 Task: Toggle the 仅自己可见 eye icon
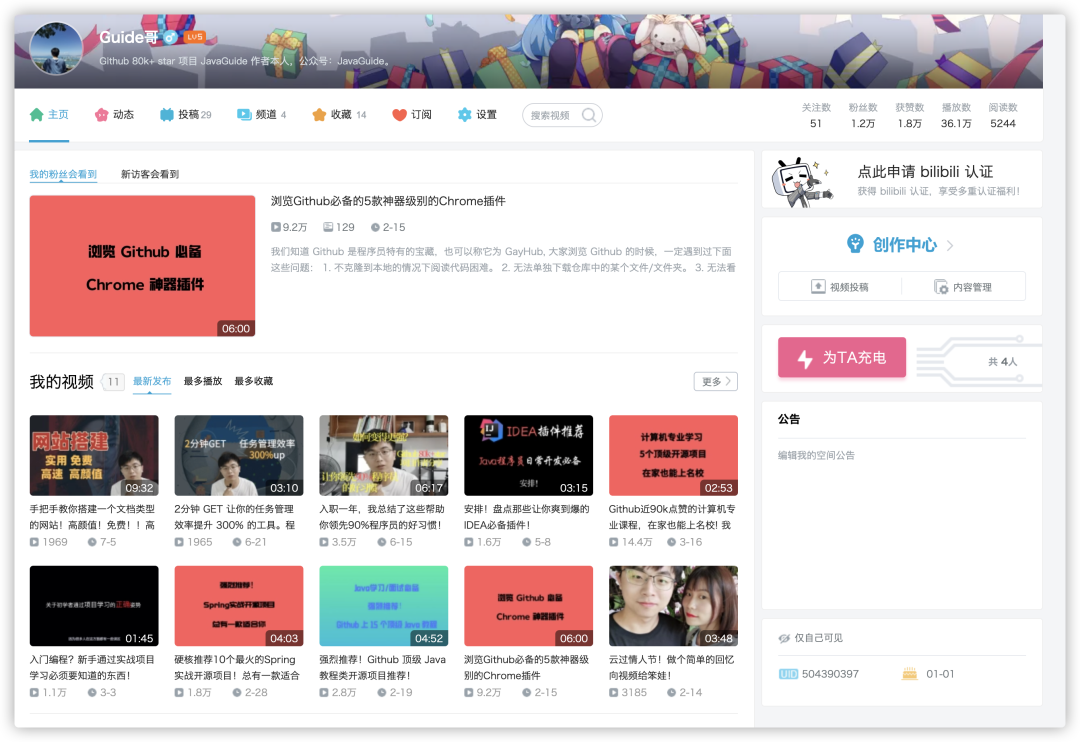point(784,638)
